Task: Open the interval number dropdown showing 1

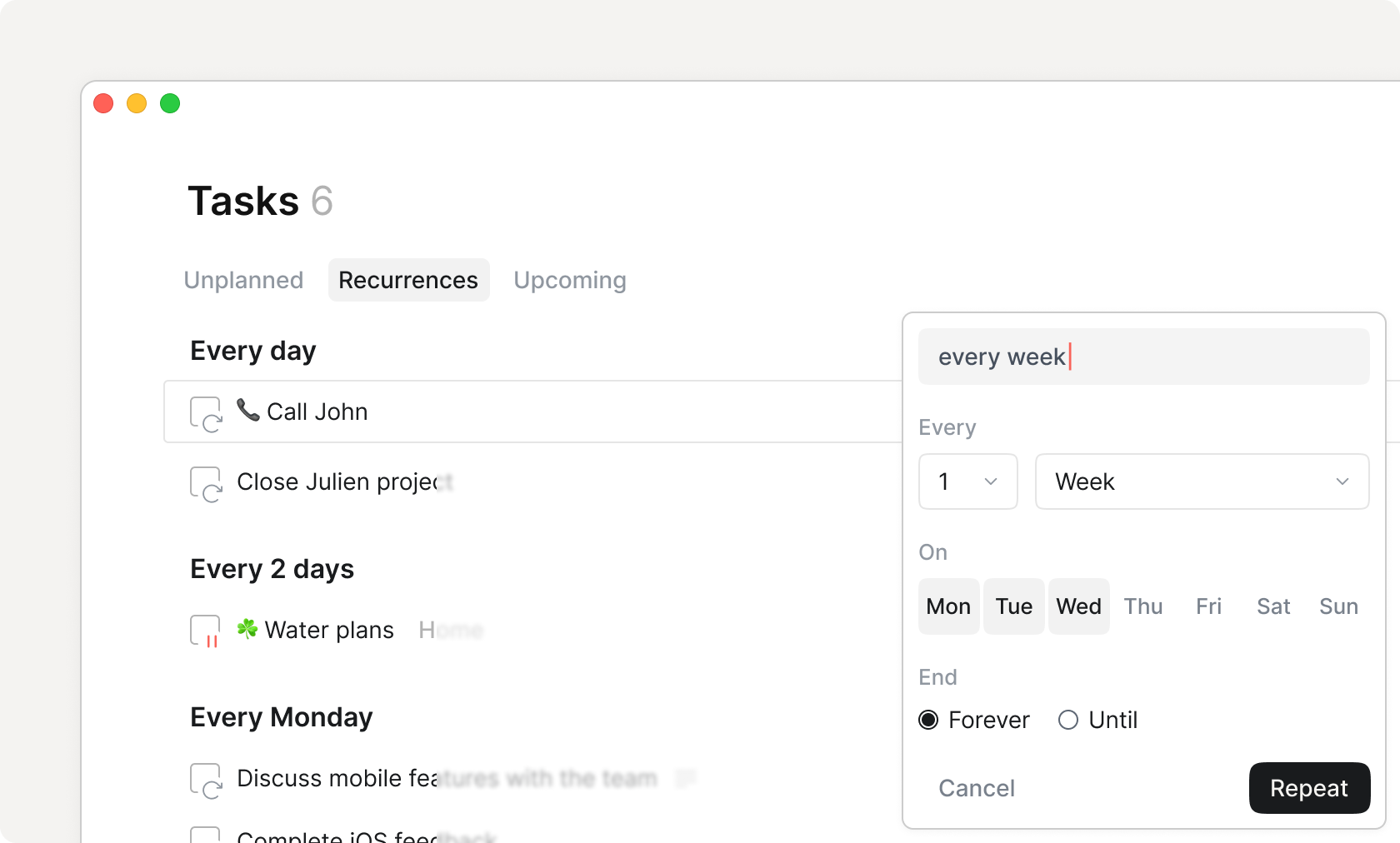Action: (967, 481)
